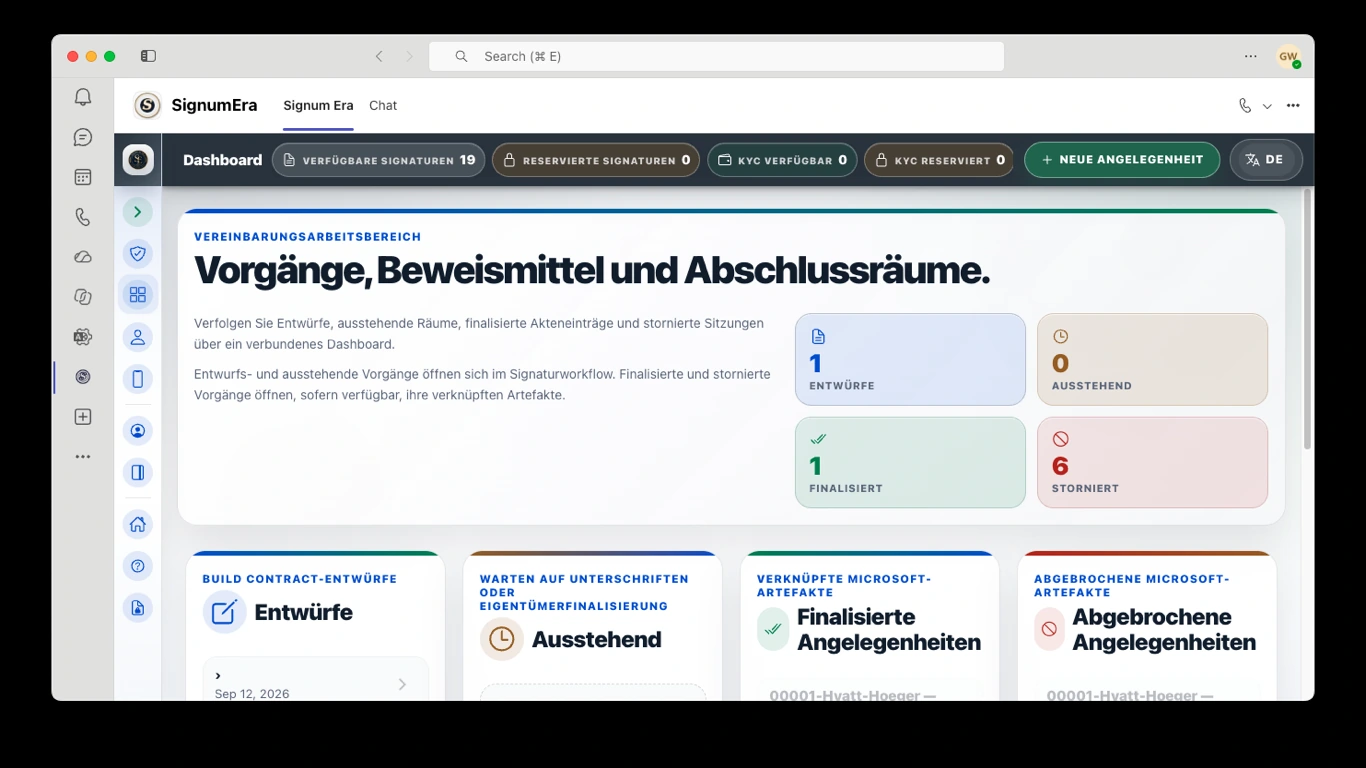Click the clock logo in the Dashboard bar
Viewport: 1366px width, 768px height.
(138, 160)
